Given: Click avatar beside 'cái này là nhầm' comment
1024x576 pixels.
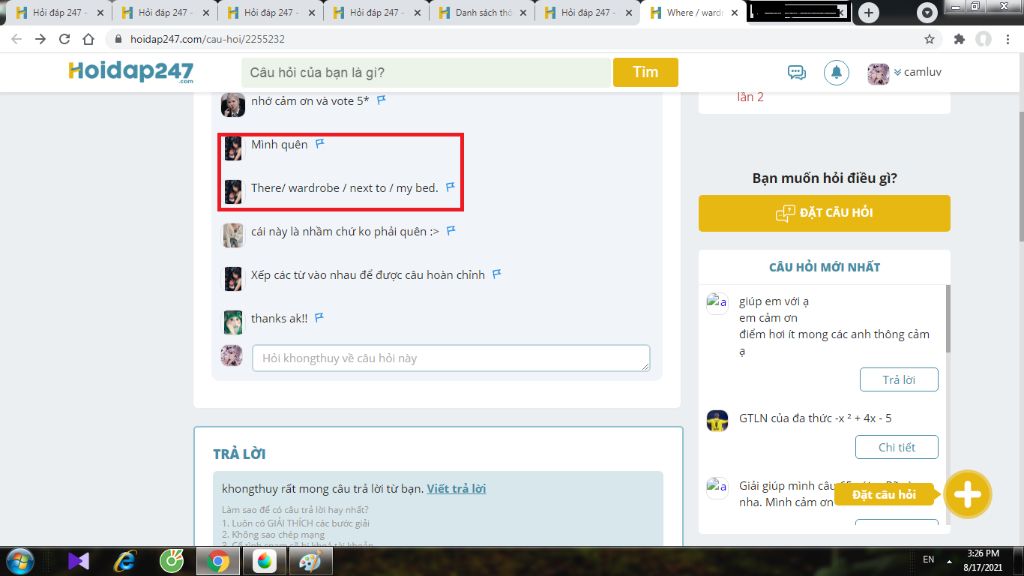Looking at the screenshot, I should click(233, 235).
